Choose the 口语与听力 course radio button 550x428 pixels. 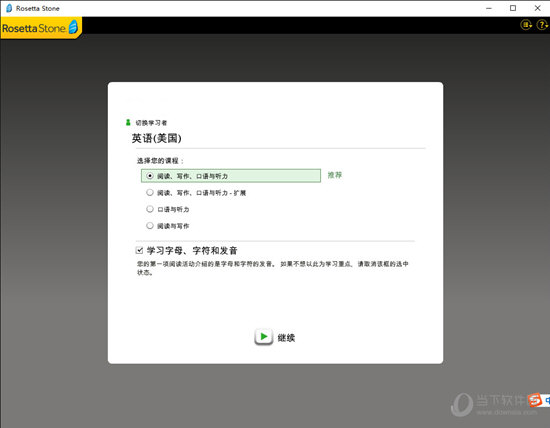(x=150, y=209)
